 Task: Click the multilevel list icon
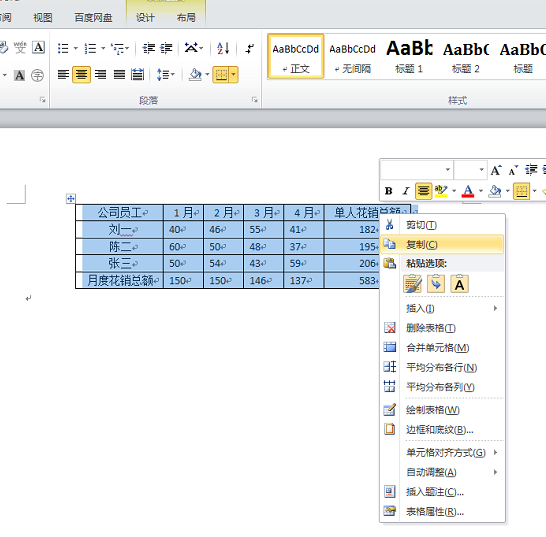tap(117, 48)
